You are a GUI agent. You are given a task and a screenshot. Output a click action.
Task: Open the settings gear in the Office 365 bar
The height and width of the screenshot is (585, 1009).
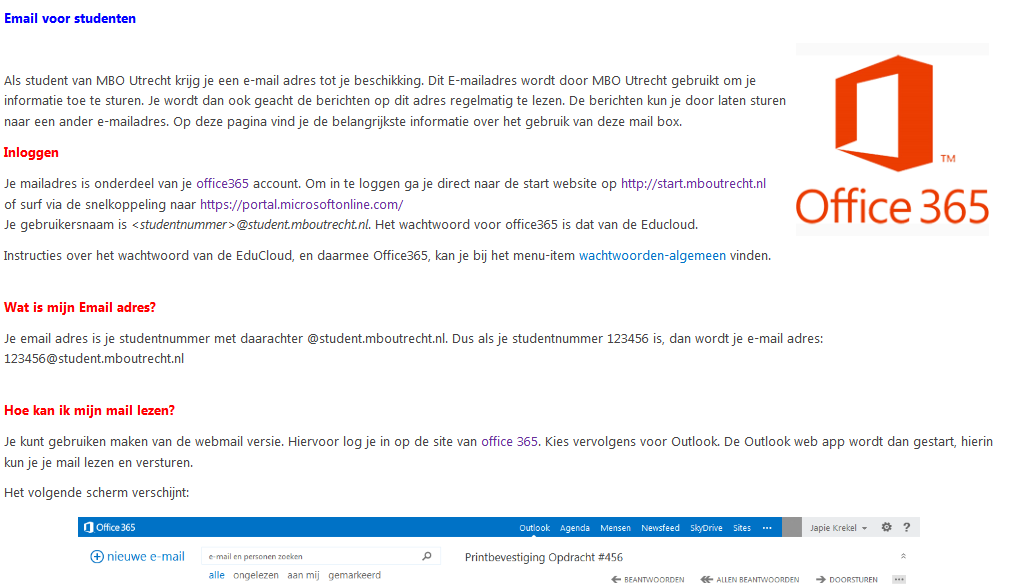pos(886,527)
